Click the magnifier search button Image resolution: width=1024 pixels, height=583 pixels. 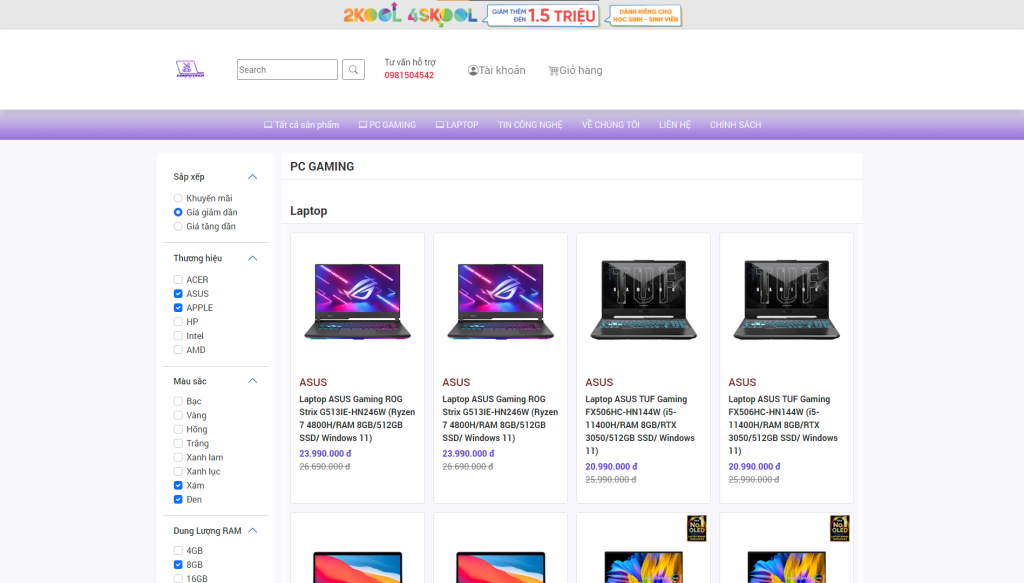(x=353, y=69)
